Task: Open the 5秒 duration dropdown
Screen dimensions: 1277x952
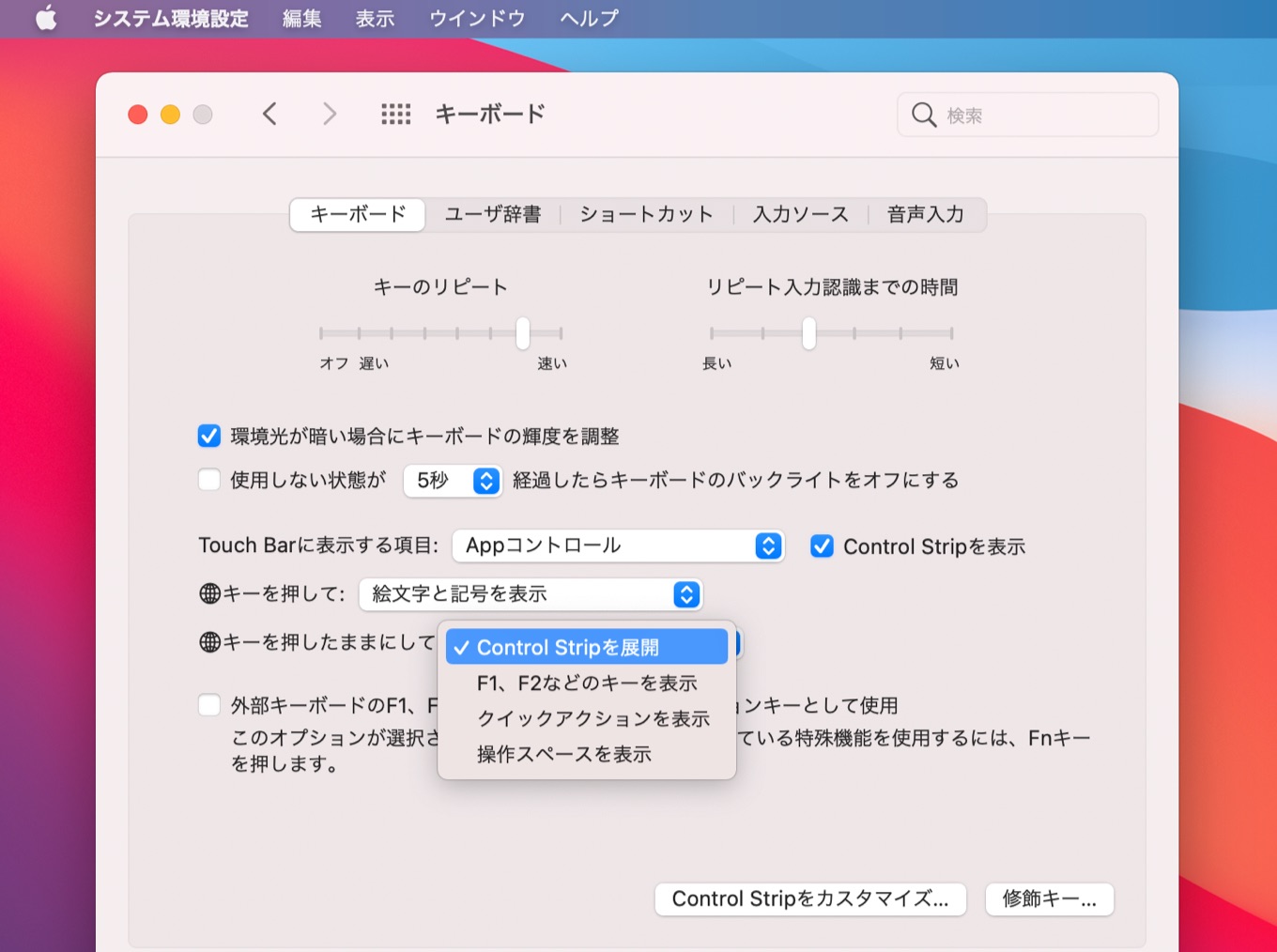Action: (453, 481)
